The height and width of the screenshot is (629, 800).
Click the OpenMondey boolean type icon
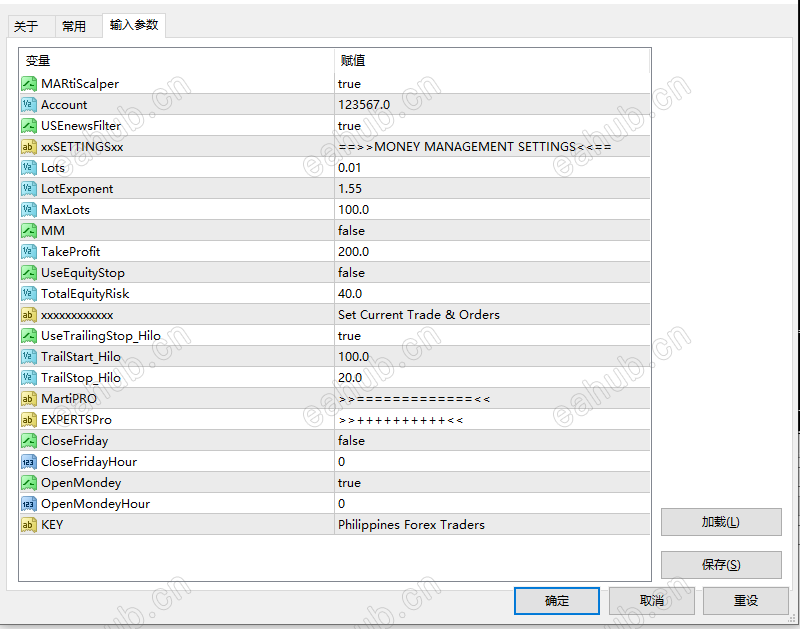click(x=29, y=483)
